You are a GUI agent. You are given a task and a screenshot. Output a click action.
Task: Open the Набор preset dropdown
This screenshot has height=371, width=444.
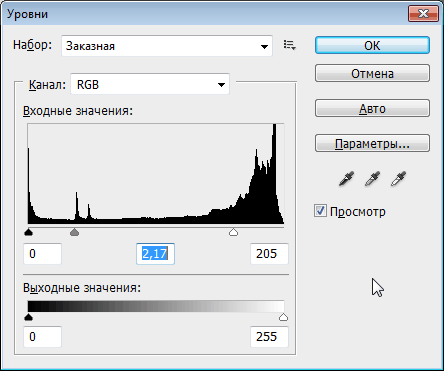pyautogui.click(x=167, y=46)
